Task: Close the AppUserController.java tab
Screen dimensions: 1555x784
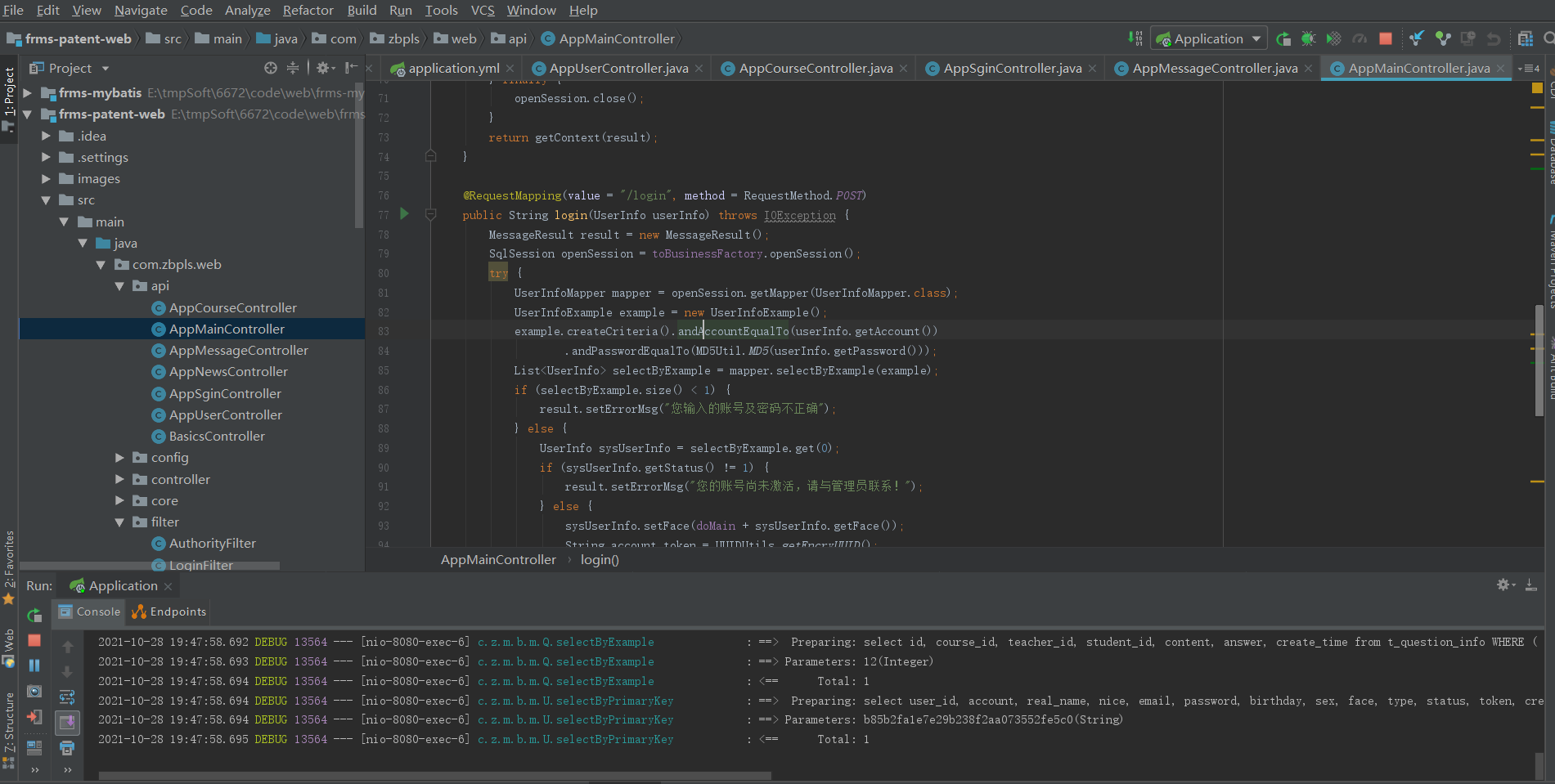Action: [699, 69]
